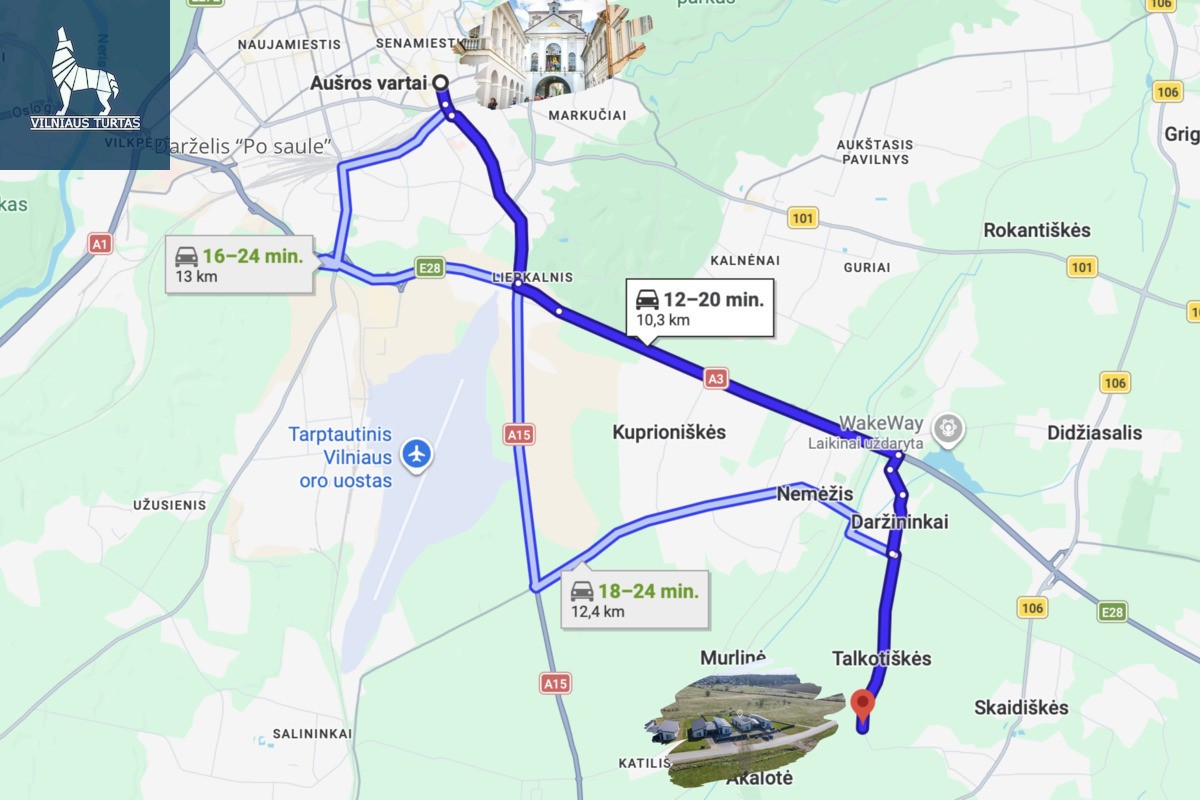Click the Aušros vartai origin circle marker
1200x800 pixels.
pyautogui.click(x=441, y=84)
